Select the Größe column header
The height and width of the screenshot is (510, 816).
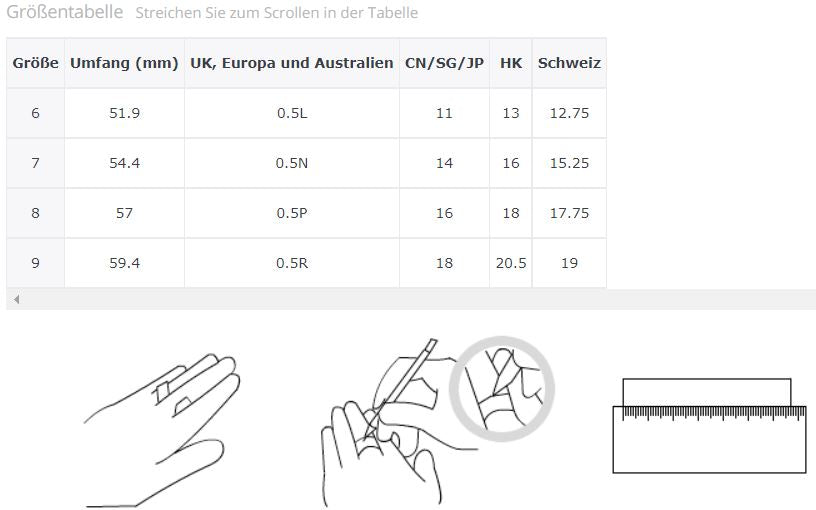click(35, 63)
